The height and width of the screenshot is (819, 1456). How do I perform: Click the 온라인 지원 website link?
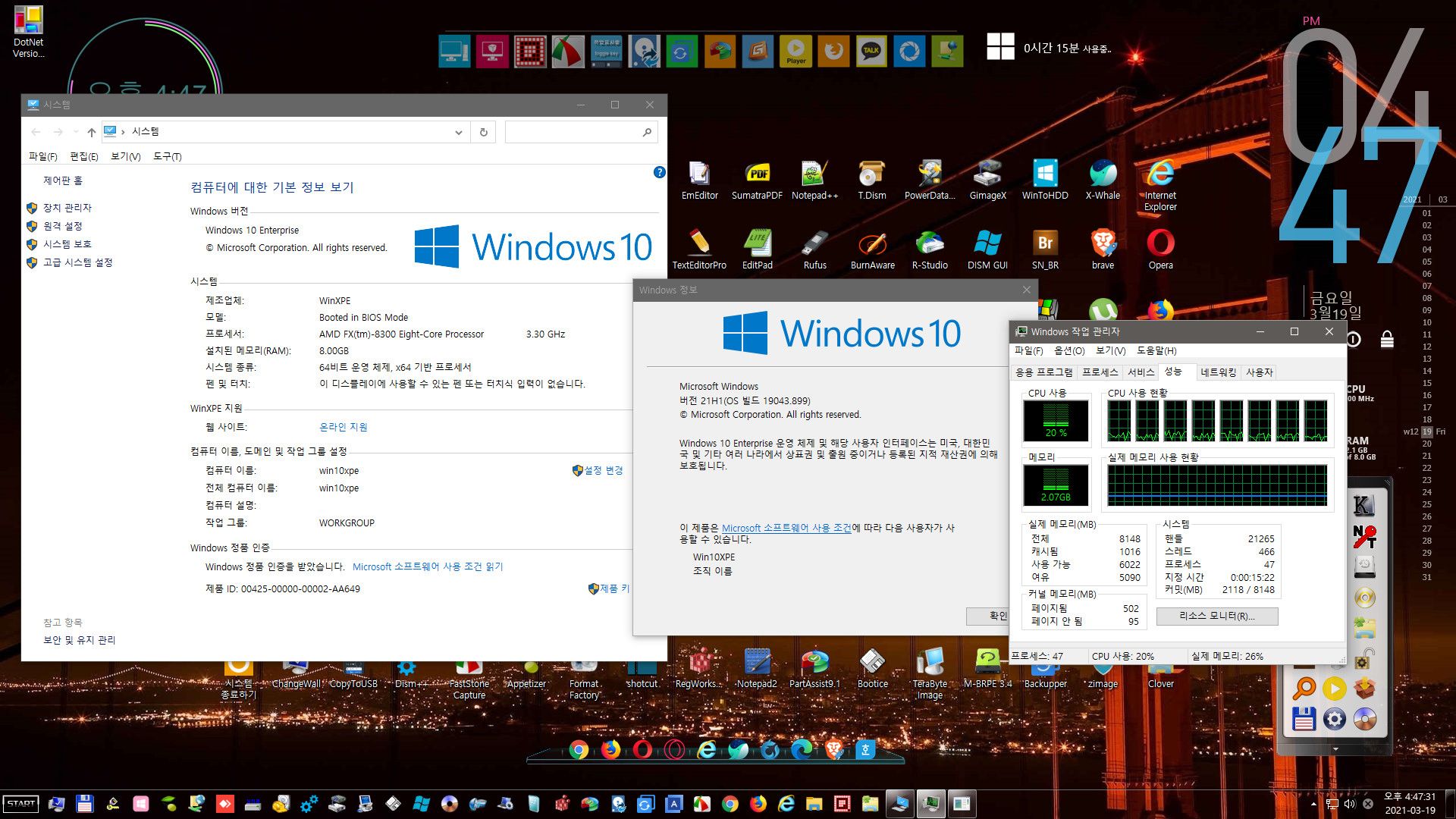point(344,427)
